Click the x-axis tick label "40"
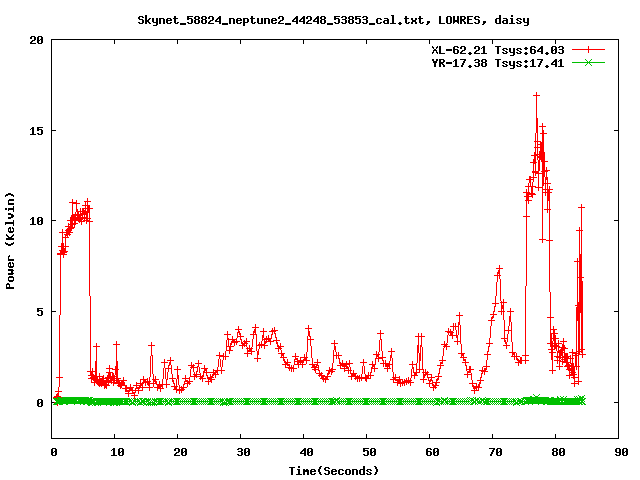The image size is (640, 480). point(306,452)
